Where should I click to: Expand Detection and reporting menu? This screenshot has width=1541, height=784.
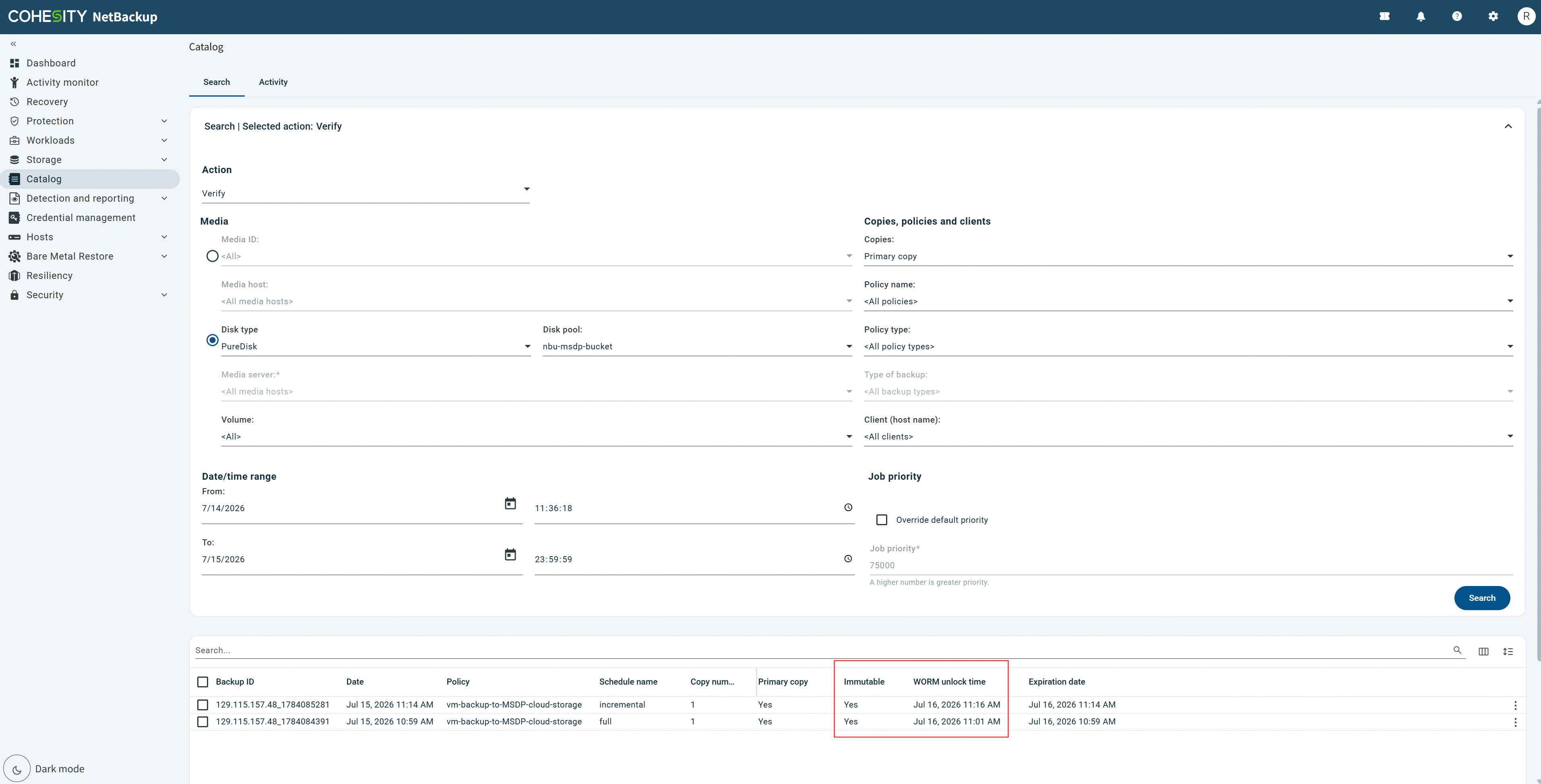164,198
